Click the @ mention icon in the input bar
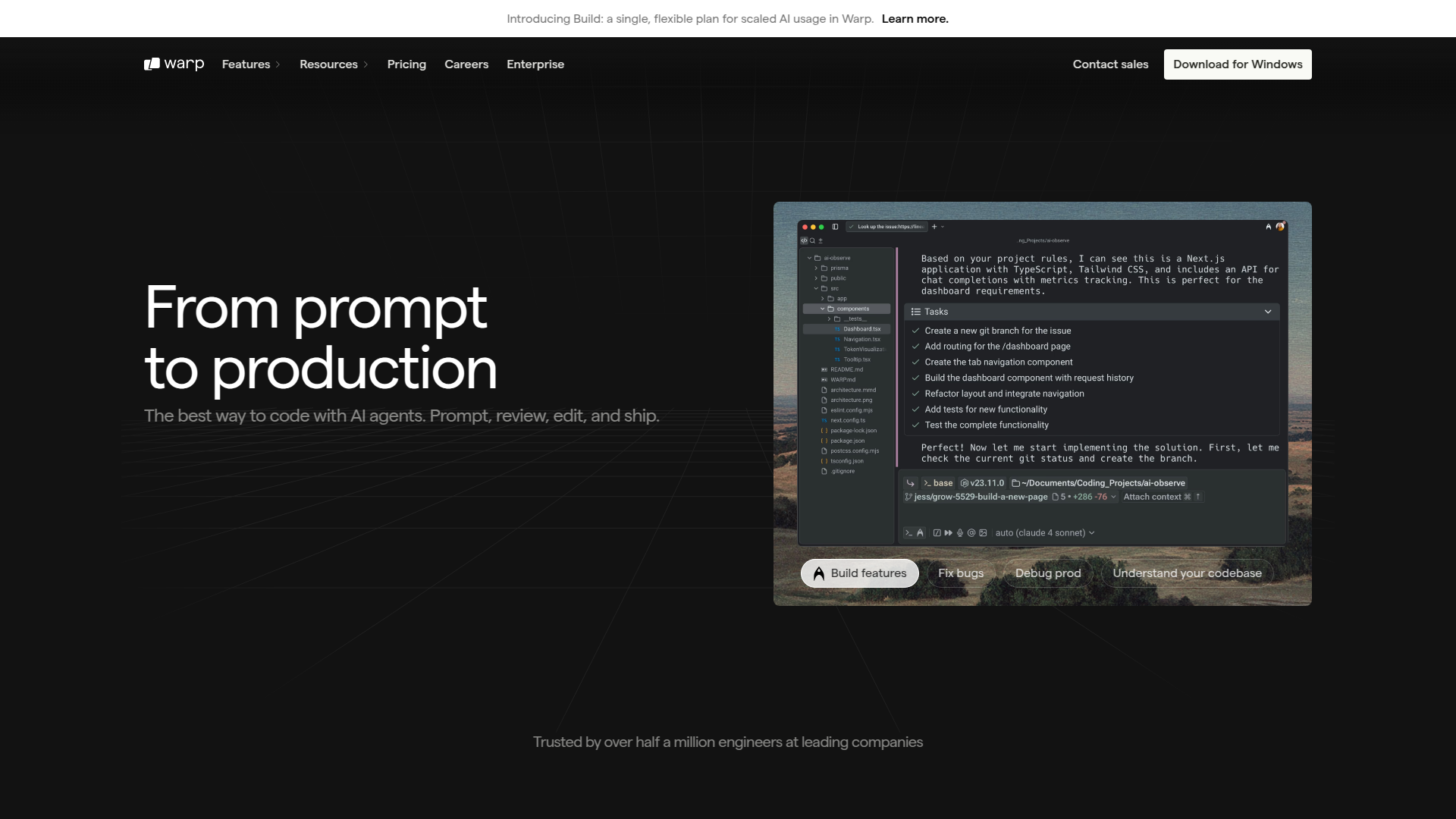This screenshot has width=1456, height=819. click(x=971, y=532)
